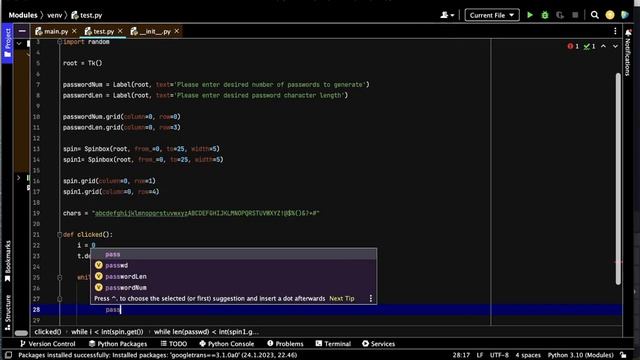
Task: Click the project panel horizontal scrollbar
Action: pyautogui.click(x=21, y=333)
